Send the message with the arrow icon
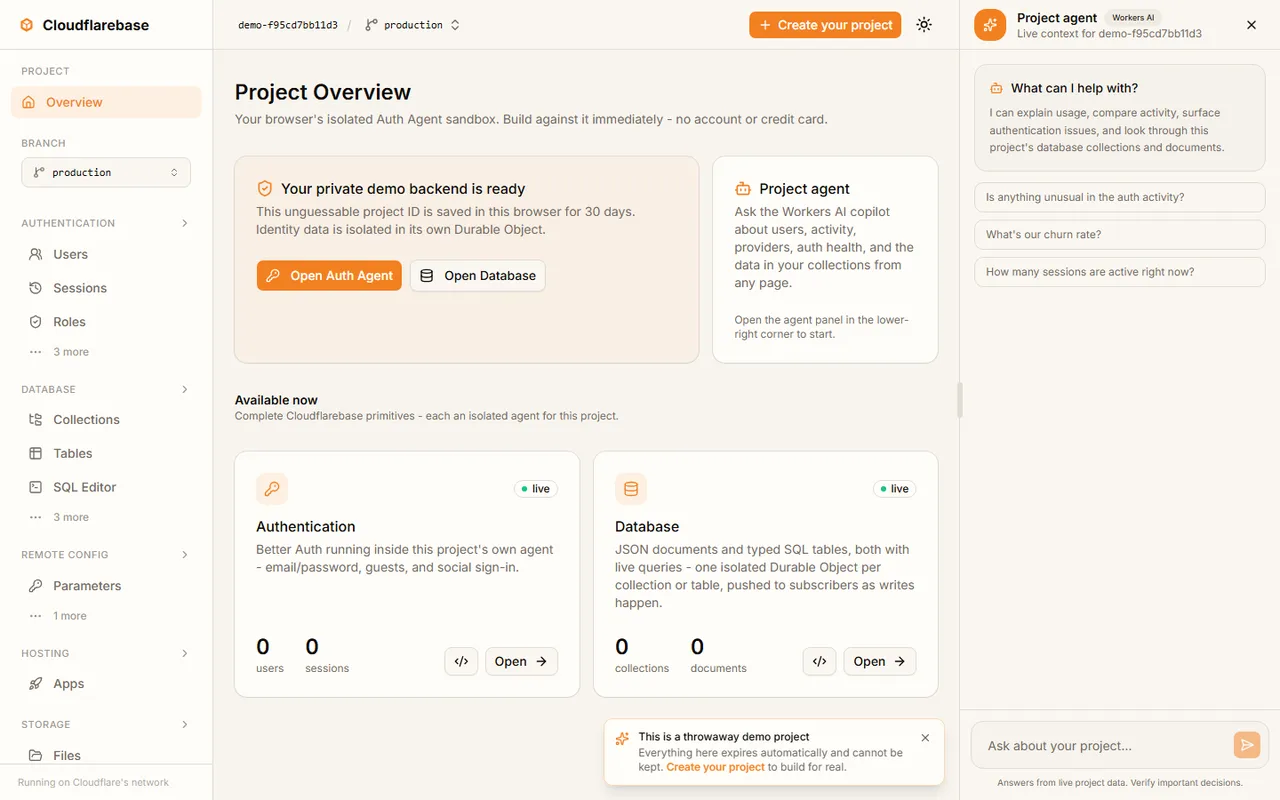 point(1246,744)
